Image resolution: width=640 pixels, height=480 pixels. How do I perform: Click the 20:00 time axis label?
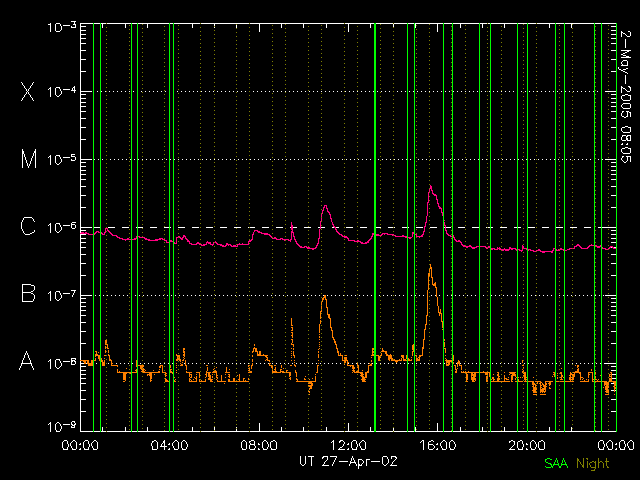(527, 445)
